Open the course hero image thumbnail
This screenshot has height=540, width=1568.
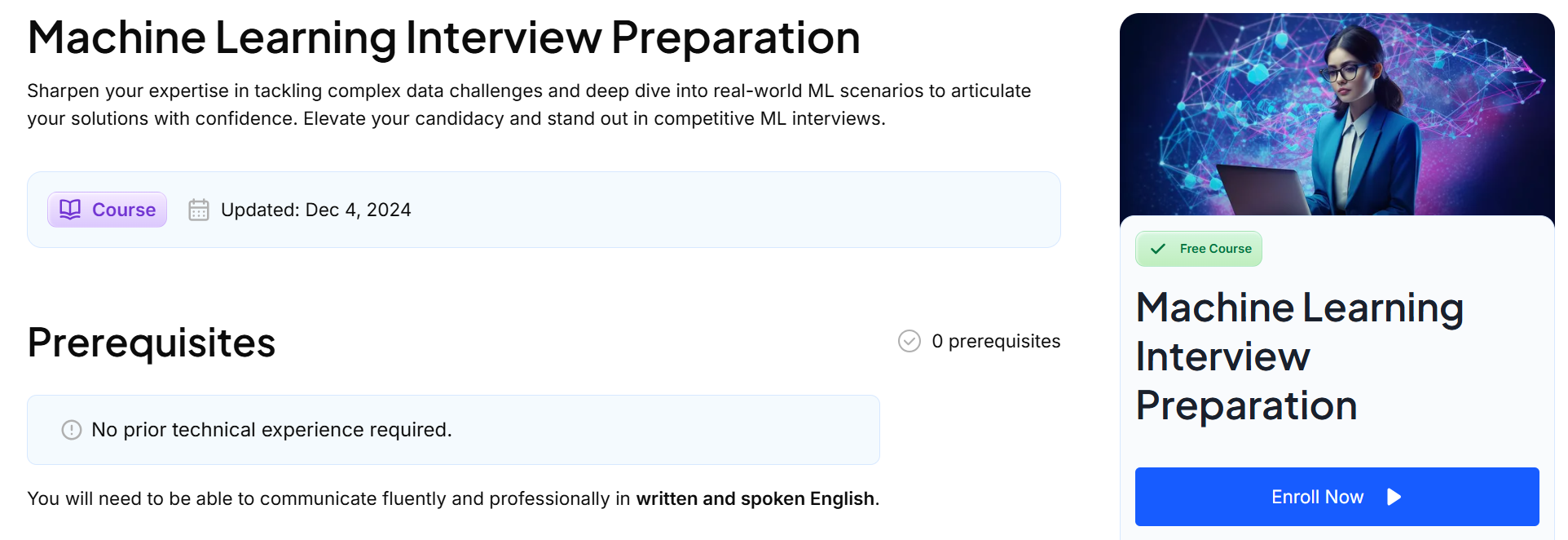tap(1337, 114)
